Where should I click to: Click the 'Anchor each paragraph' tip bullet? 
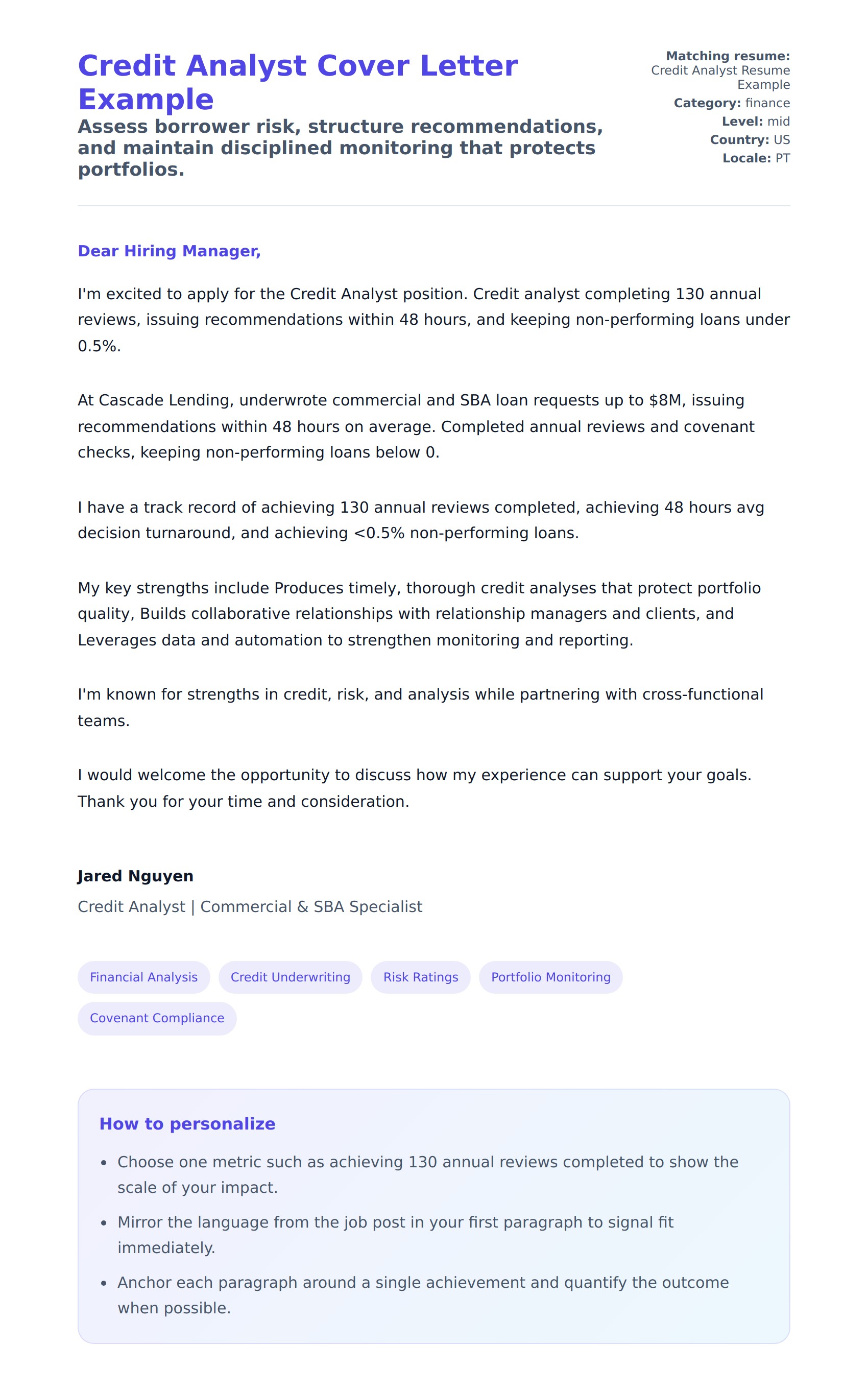click(423, 1295)
